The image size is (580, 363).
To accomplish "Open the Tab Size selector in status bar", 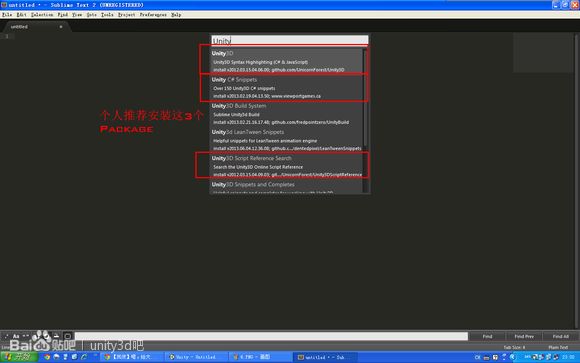I will (x=514, y=347).
